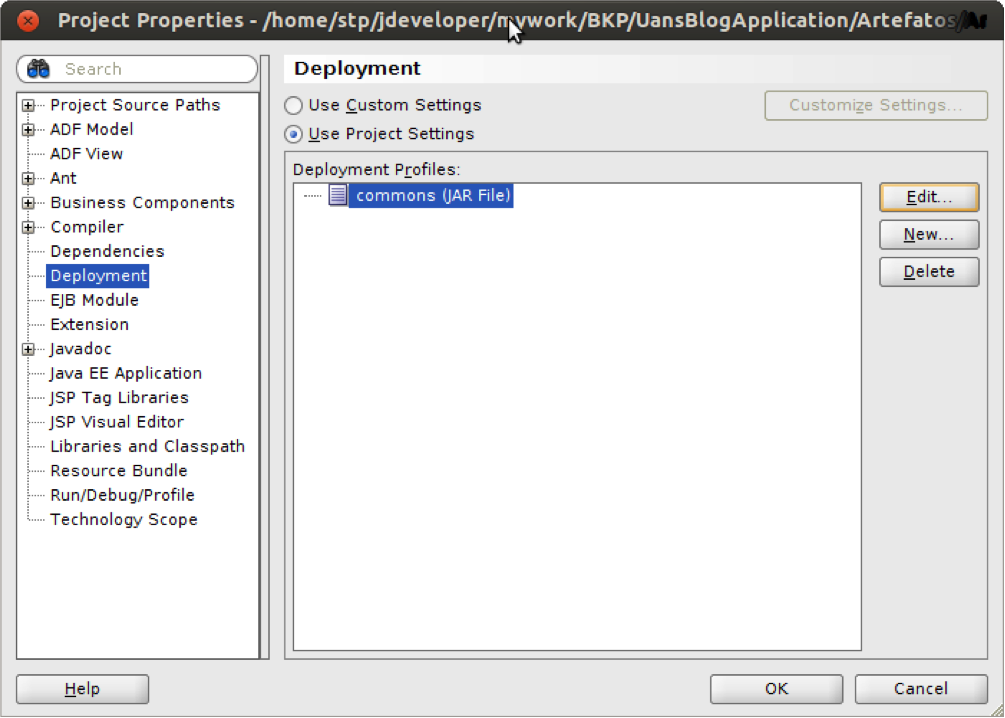Open the ADF Model category
This screenshot has width=1005, height=718.
tap(92, 129)
